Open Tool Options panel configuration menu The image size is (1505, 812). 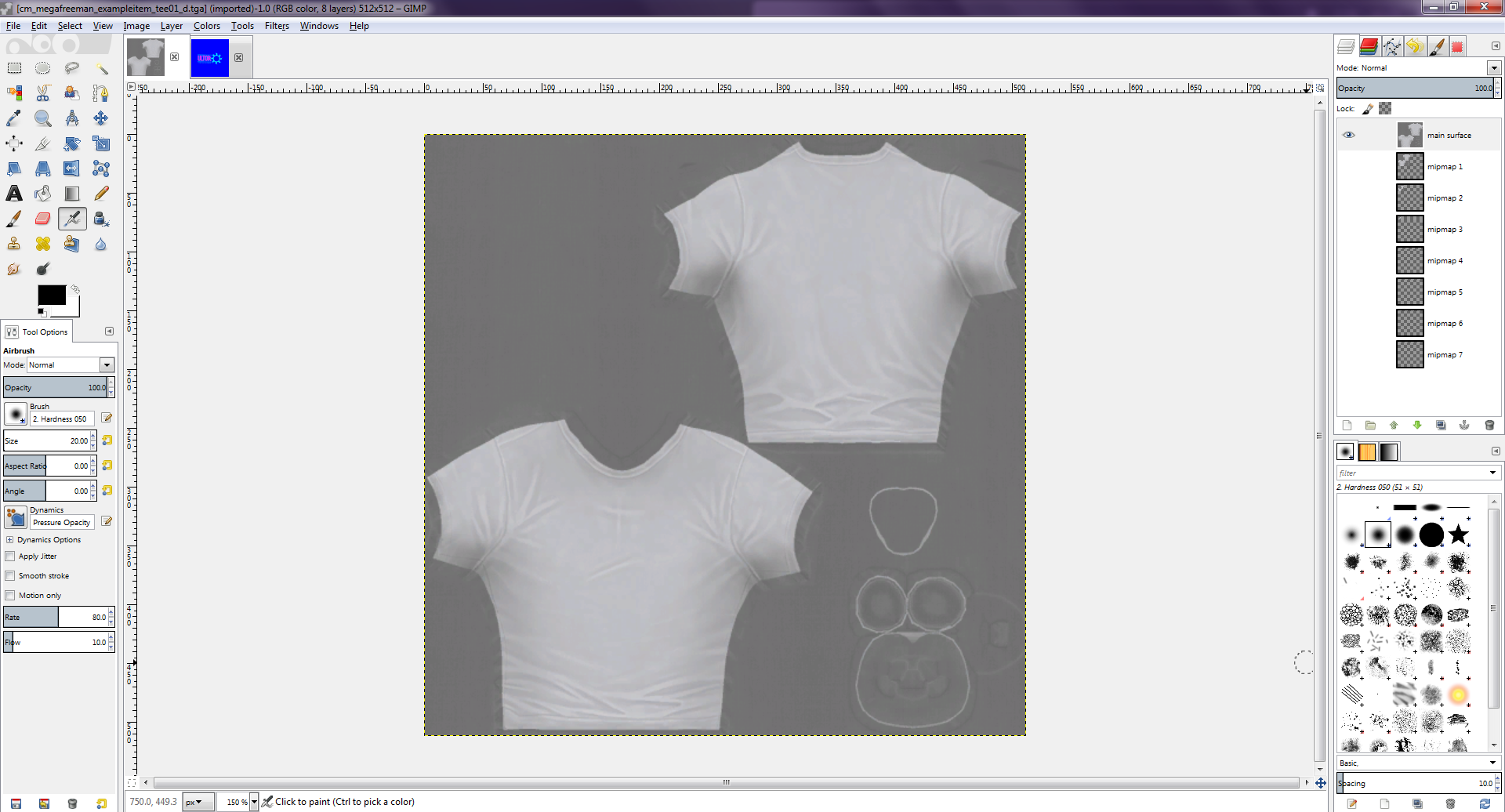109,332
